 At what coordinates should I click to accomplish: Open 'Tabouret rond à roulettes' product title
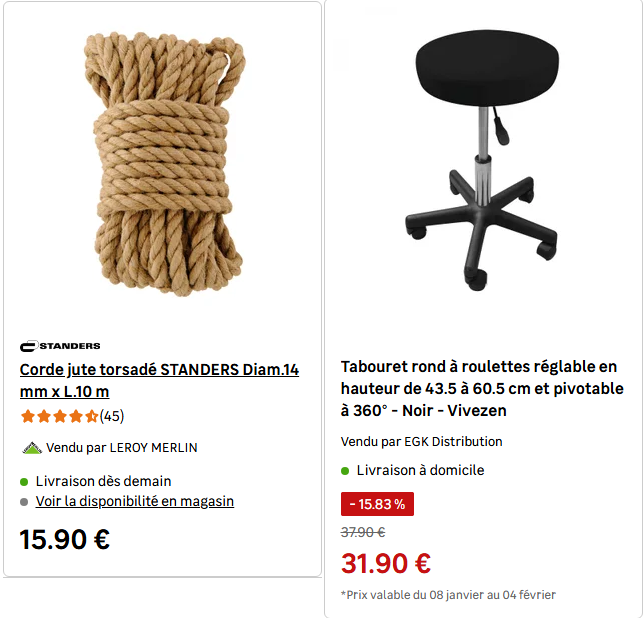tap(482, 389)
